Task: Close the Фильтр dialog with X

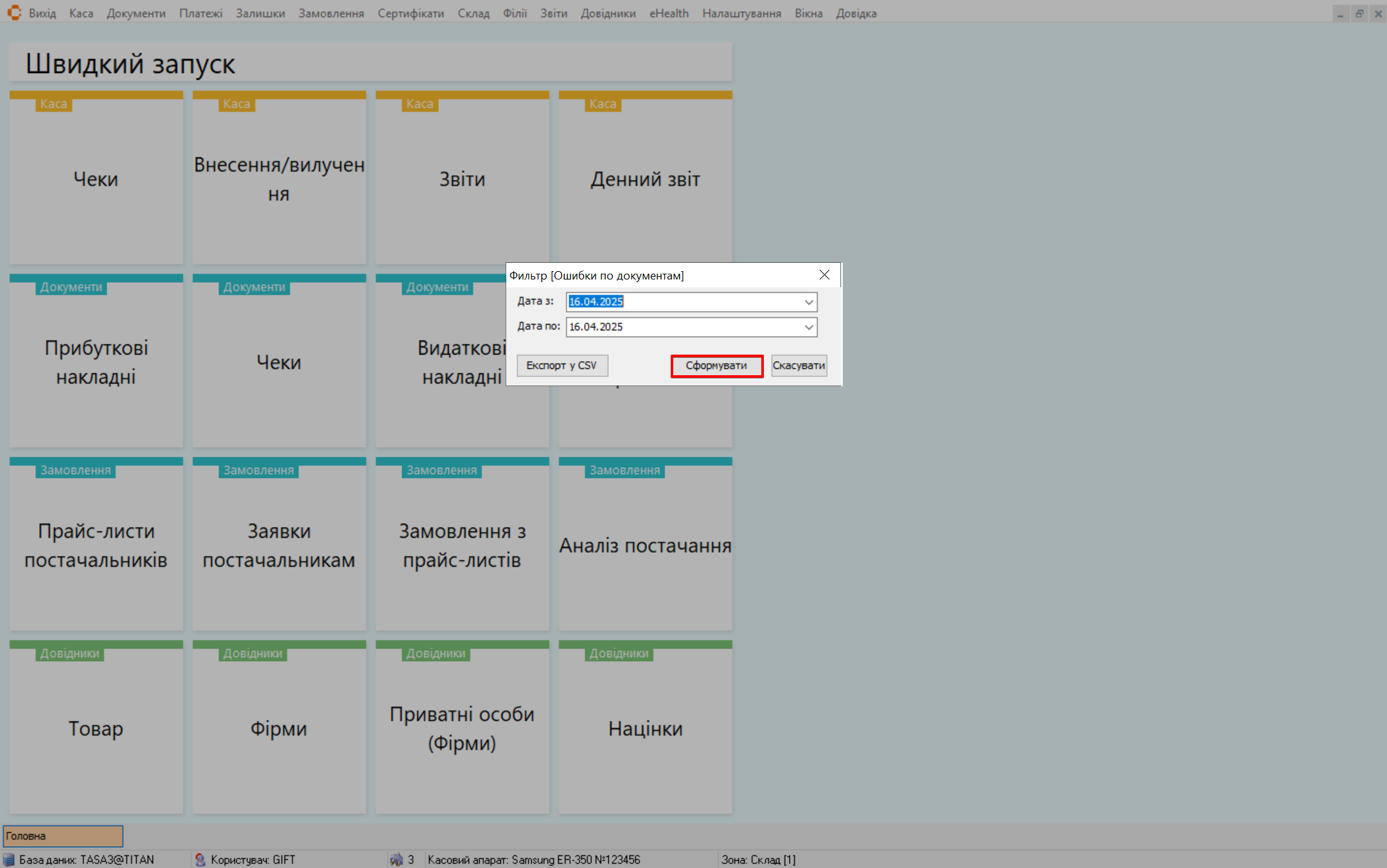Action: [x=824, y=275]
